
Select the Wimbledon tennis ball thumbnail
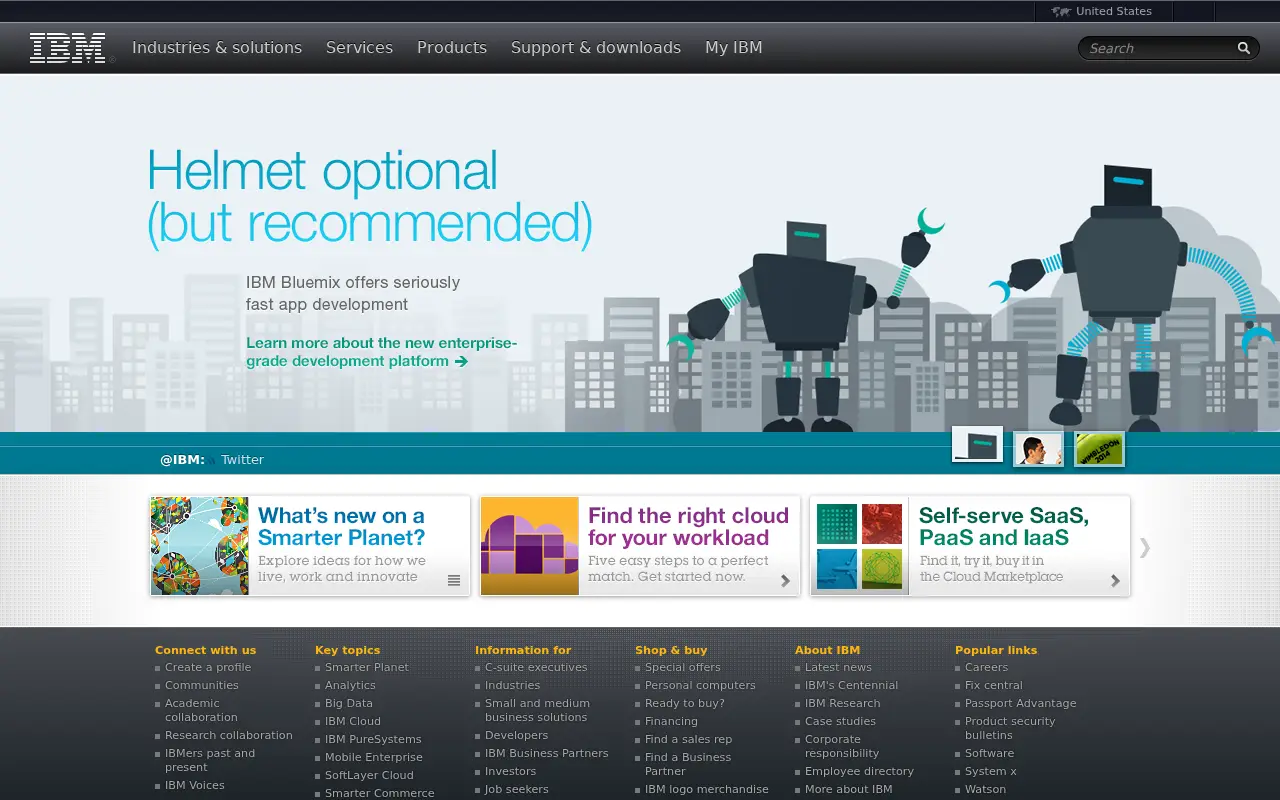click(1099, 449)
